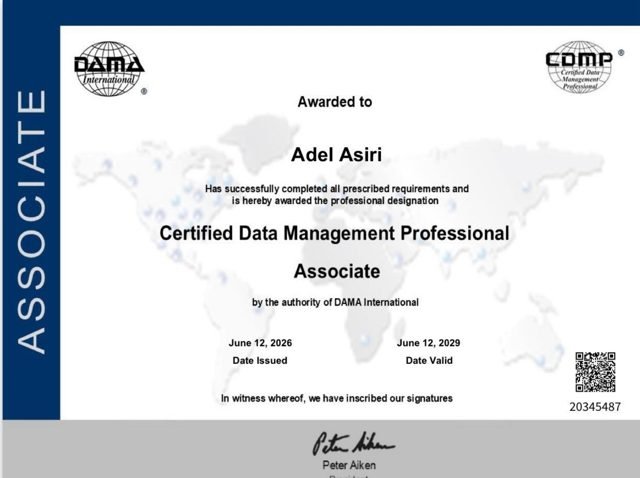The image size is (640, 478).
Task: Click the printed name Peter Aiken
Action: click(349, 465)
